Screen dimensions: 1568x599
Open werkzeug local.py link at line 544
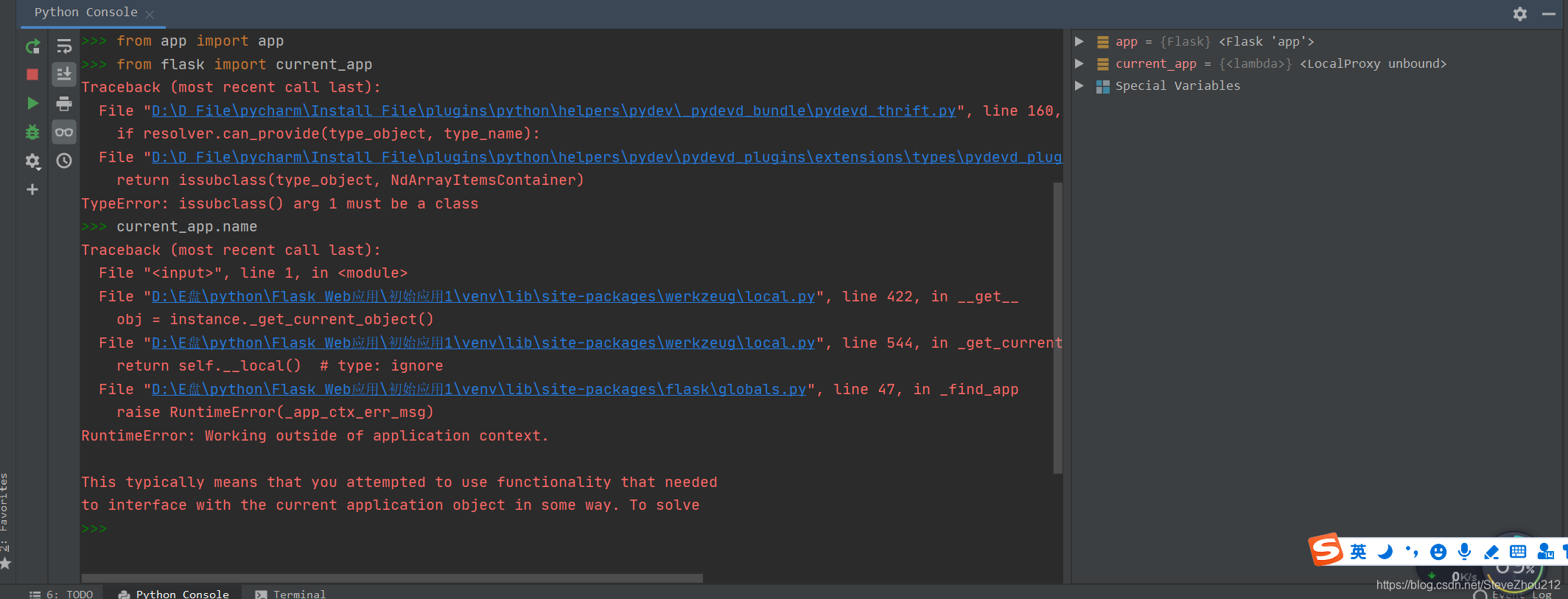coord(483,343)
